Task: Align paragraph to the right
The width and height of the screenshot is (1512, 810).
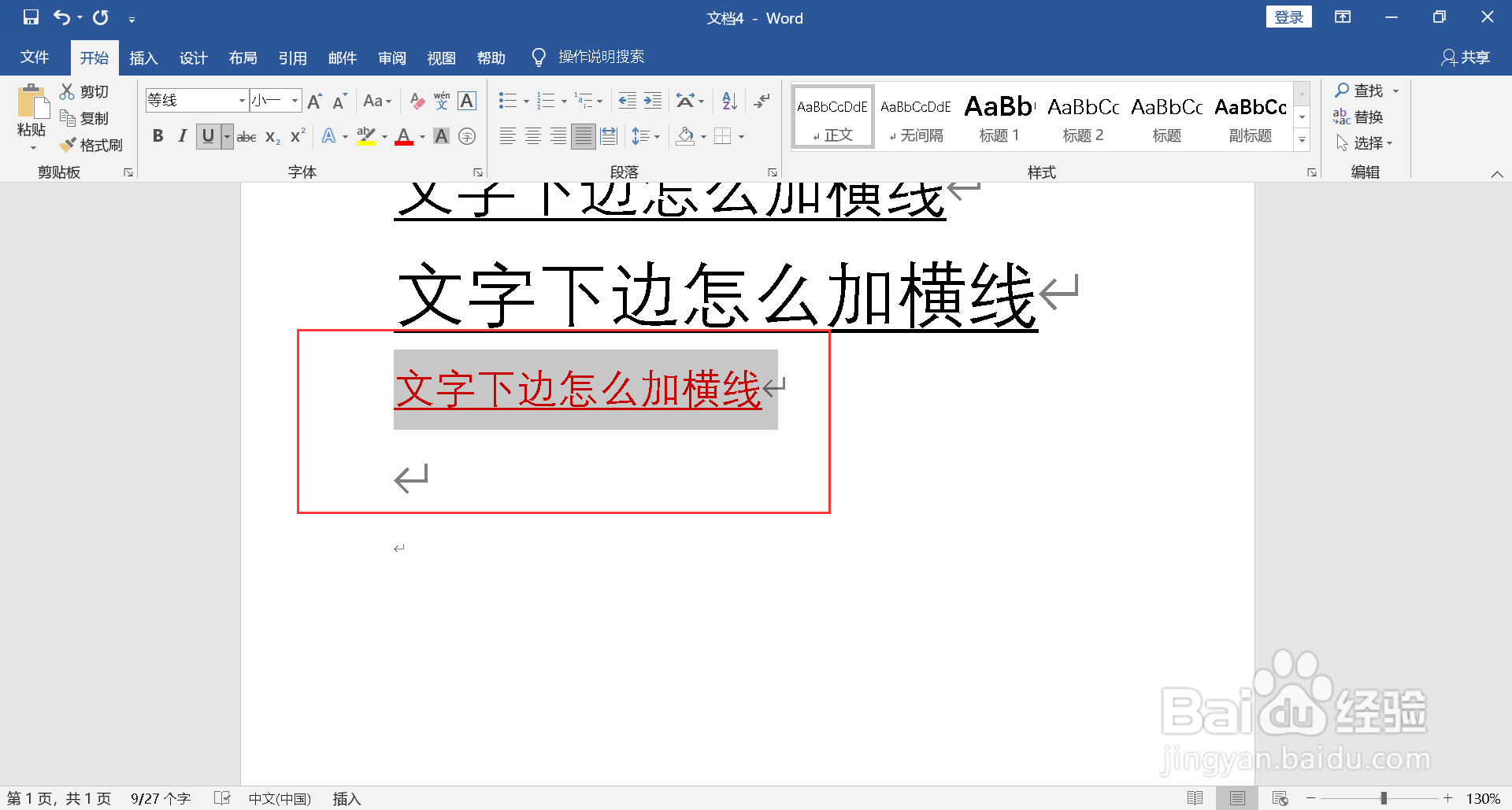Action: point(558,137)
